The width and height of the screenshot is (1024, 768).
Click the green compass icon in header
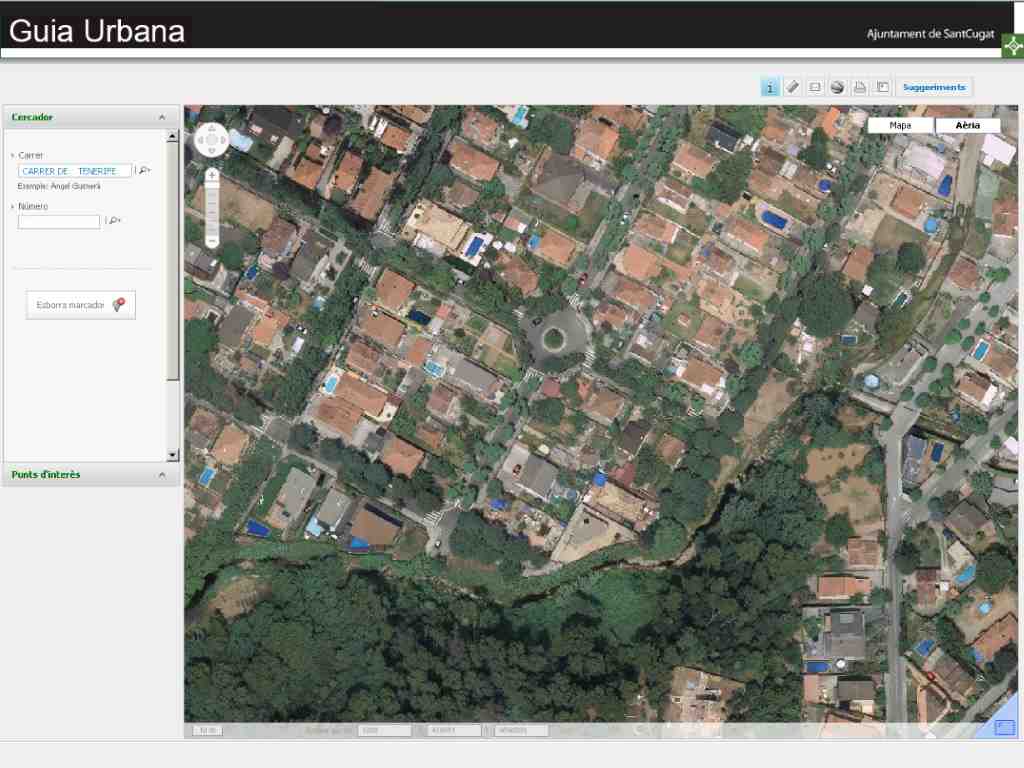coord(1013,46)
